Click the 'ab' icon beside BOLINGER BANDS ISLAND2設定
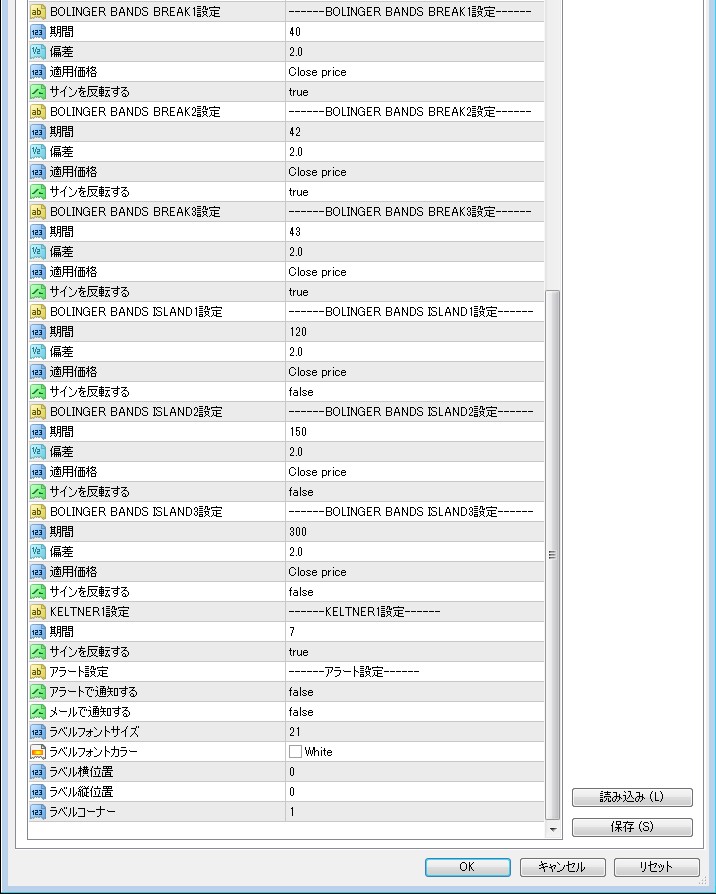Viewport: 716px width, 894px height. [x=38, y=412]
